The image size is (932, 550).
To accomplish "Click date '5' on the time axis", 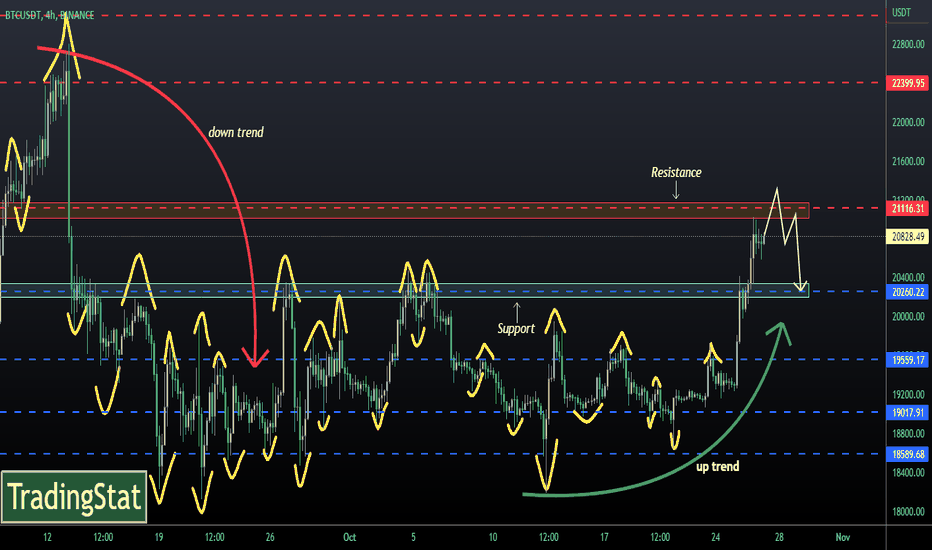I will tap(413, 537).
